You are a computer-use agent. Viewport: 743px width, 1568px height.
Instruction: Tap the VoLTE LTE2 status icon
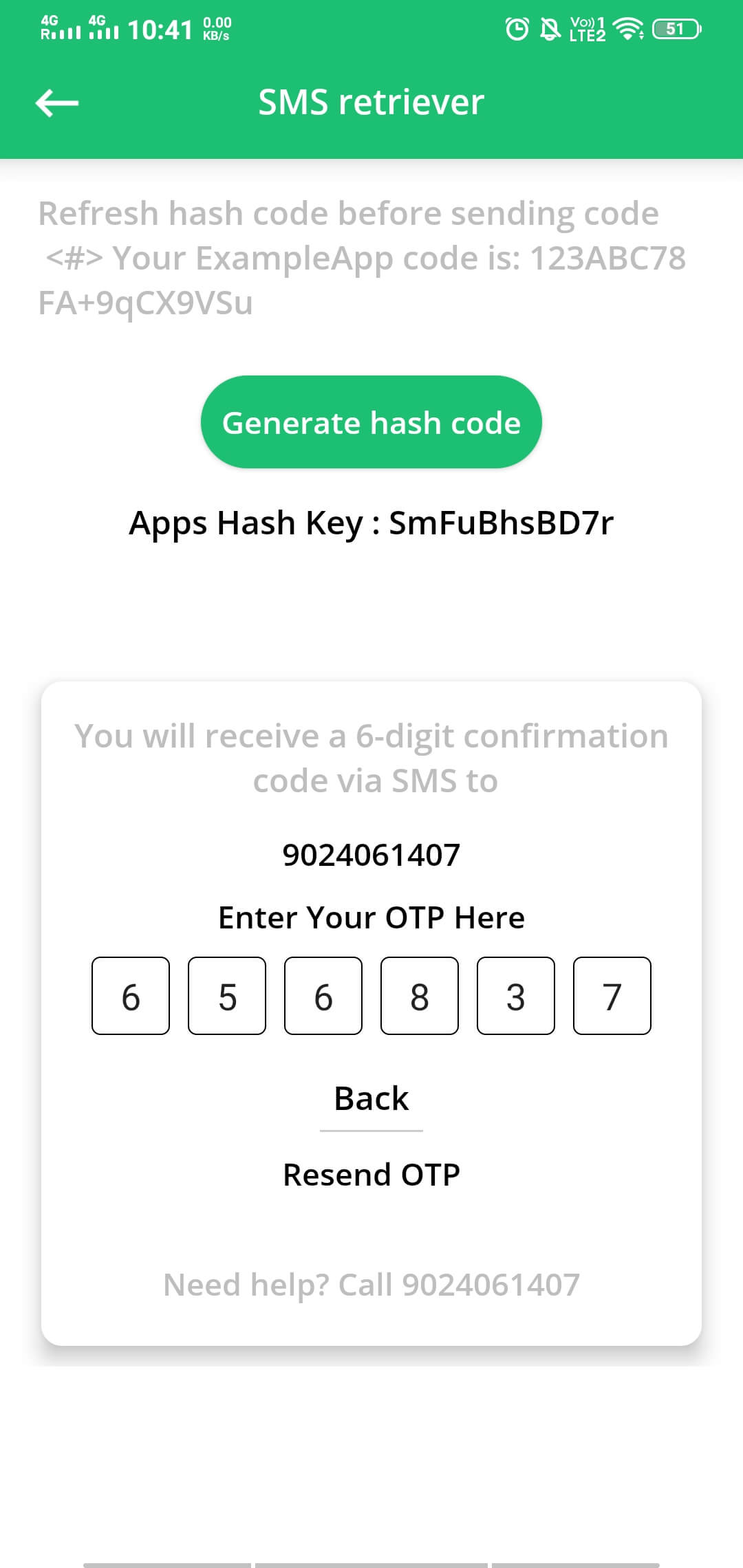588,29
